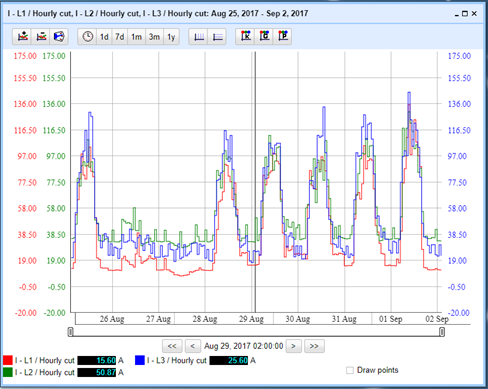488x389 pixels.
Task: Select the 1y time range
Action: (171, 36)
